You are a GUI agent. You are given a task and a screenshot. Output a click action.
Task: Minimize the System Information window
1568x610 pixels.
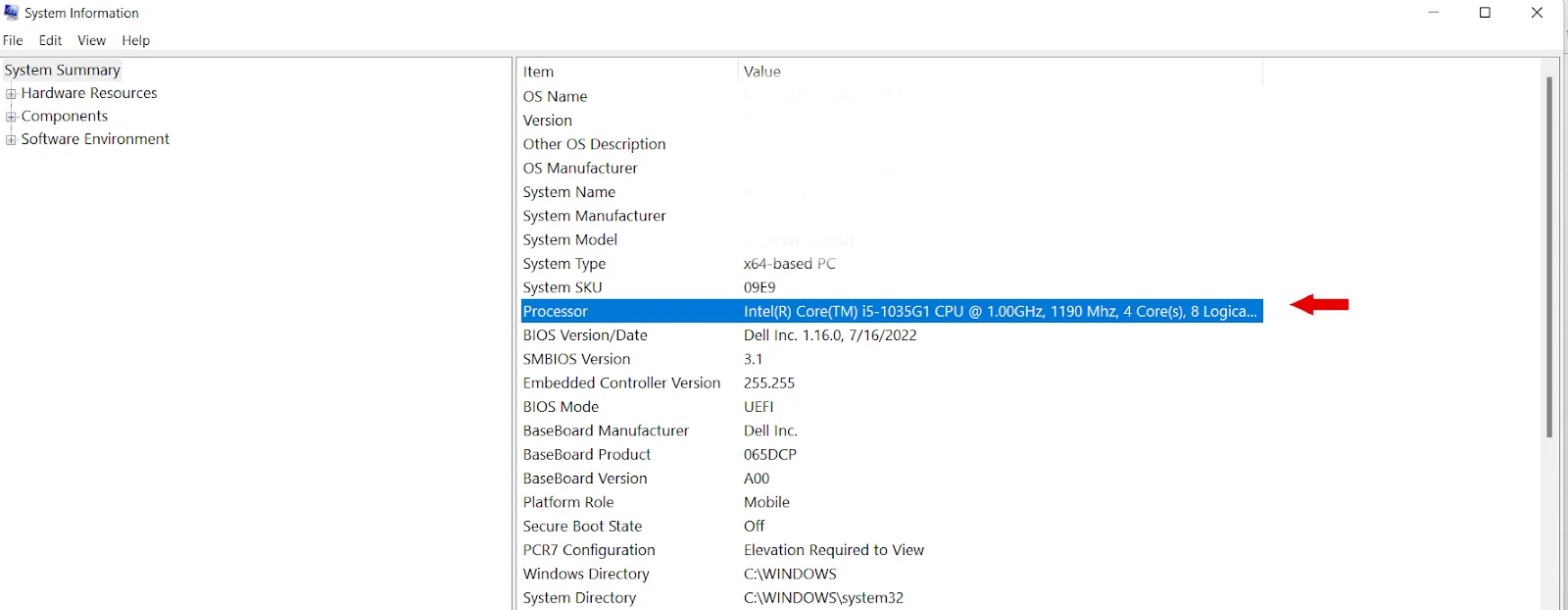pyautogui.click(x=1434, y=13)
